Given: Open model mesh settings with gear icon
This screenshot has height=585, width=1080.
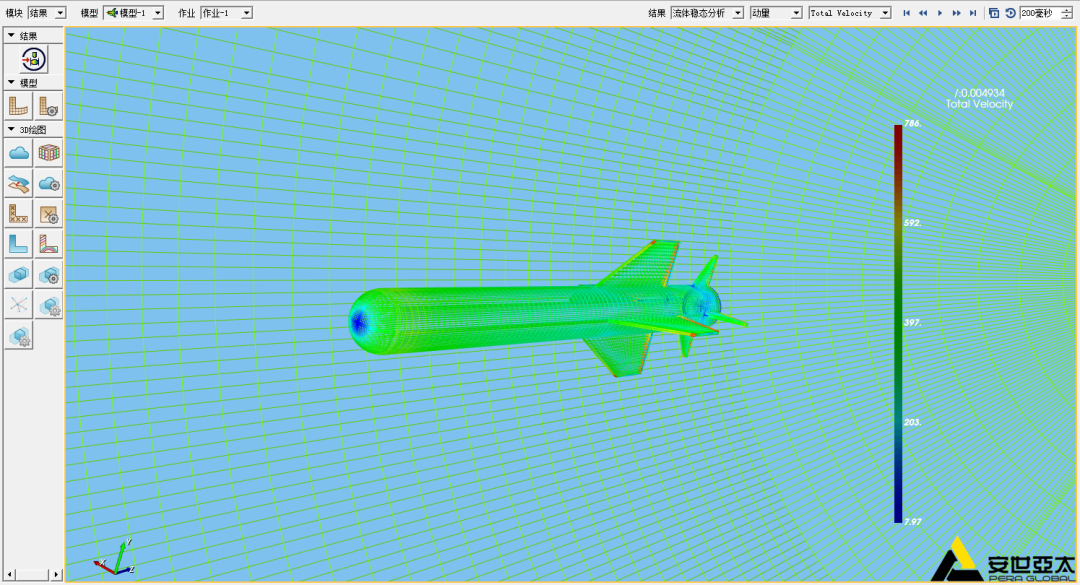Looking at the screenshot, I should [48, 106].
